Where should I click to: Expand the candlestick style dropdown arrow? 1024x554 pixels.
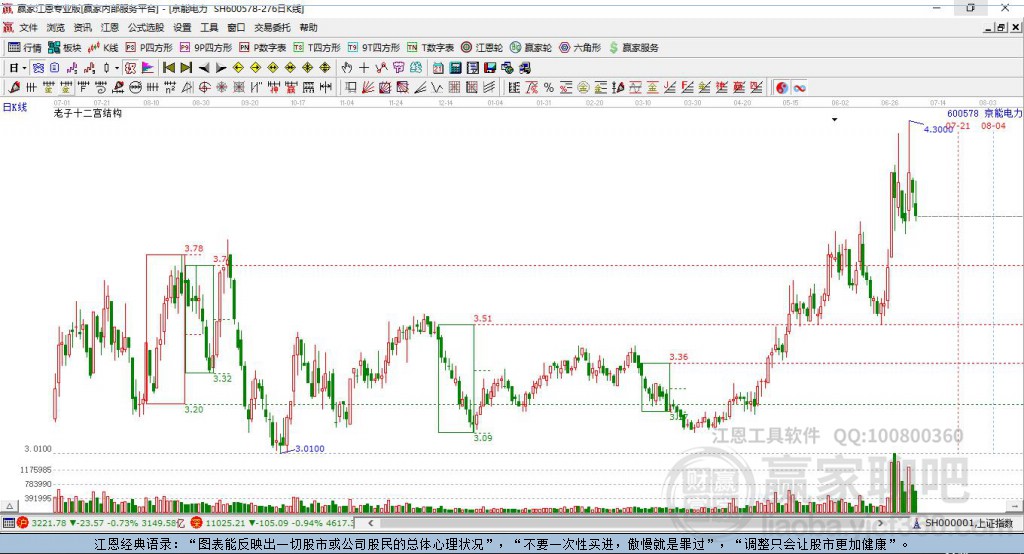click(117, 68)
